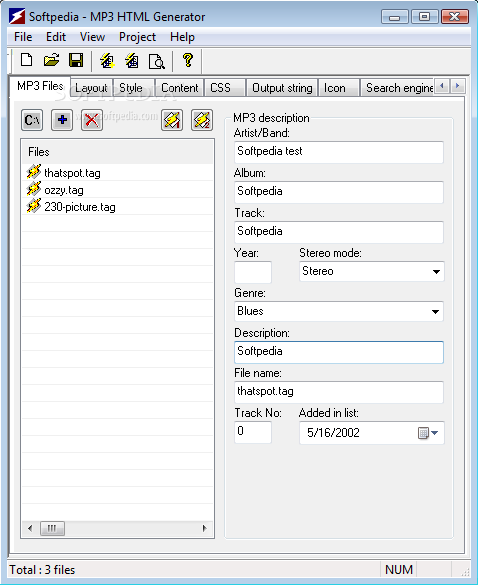This screenshot has height=585, width=478.
Task: Click the Open project folder icon
Action: 51,60
